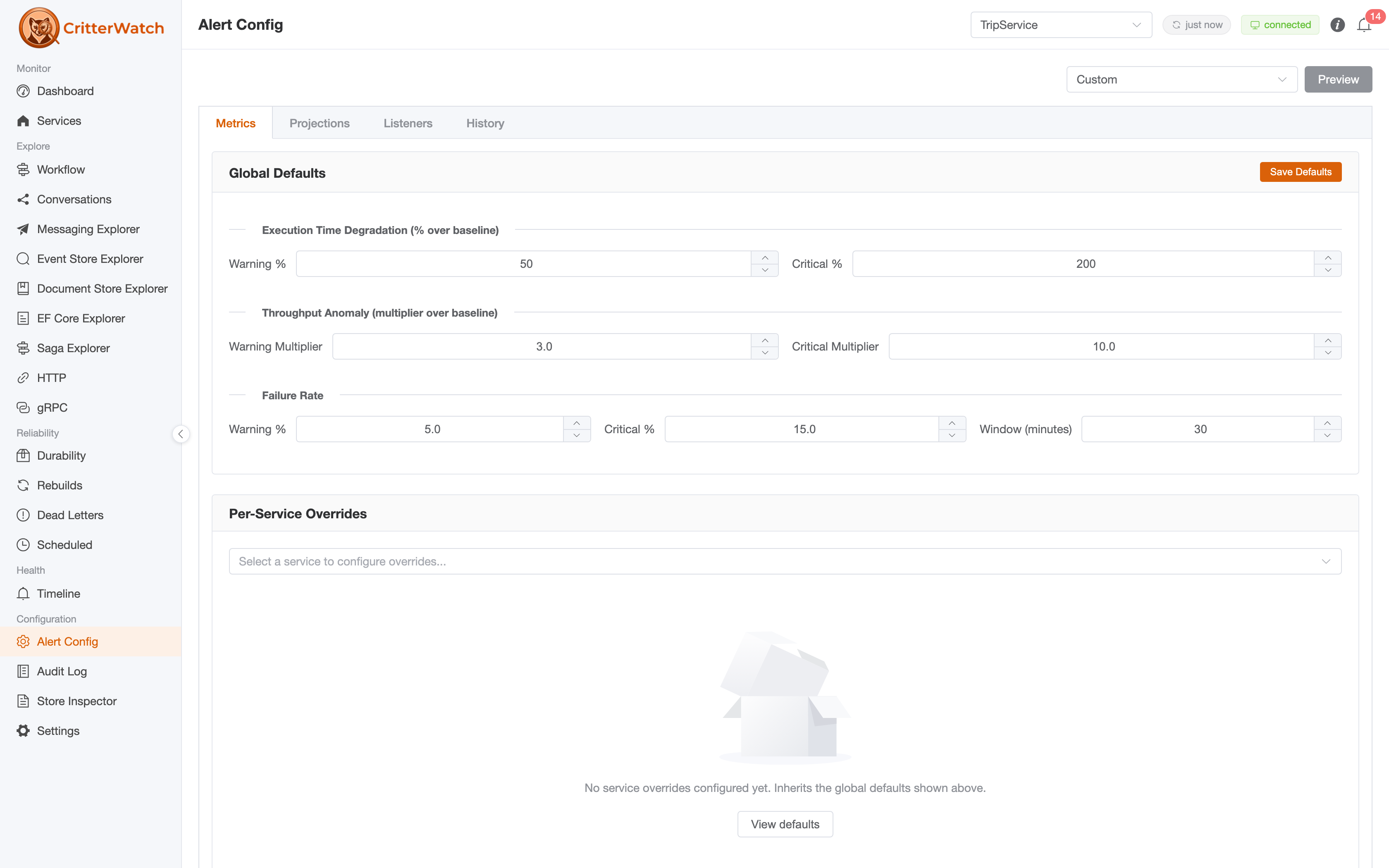Click the EF Core Explorer icon
Viewport: 1389px width, 868px height.
click(x=23, y=318)
